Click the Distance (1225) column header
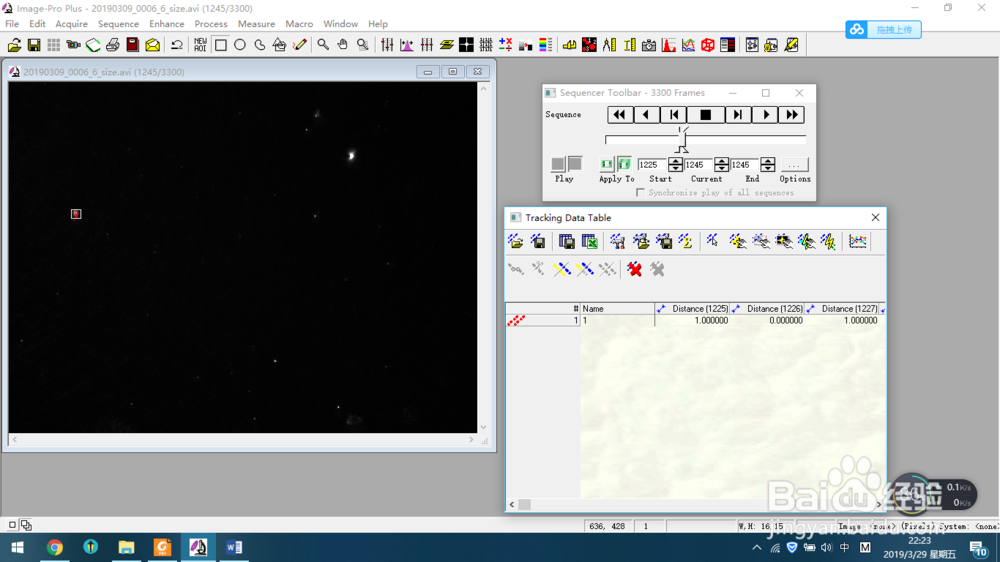 (693, 309)
